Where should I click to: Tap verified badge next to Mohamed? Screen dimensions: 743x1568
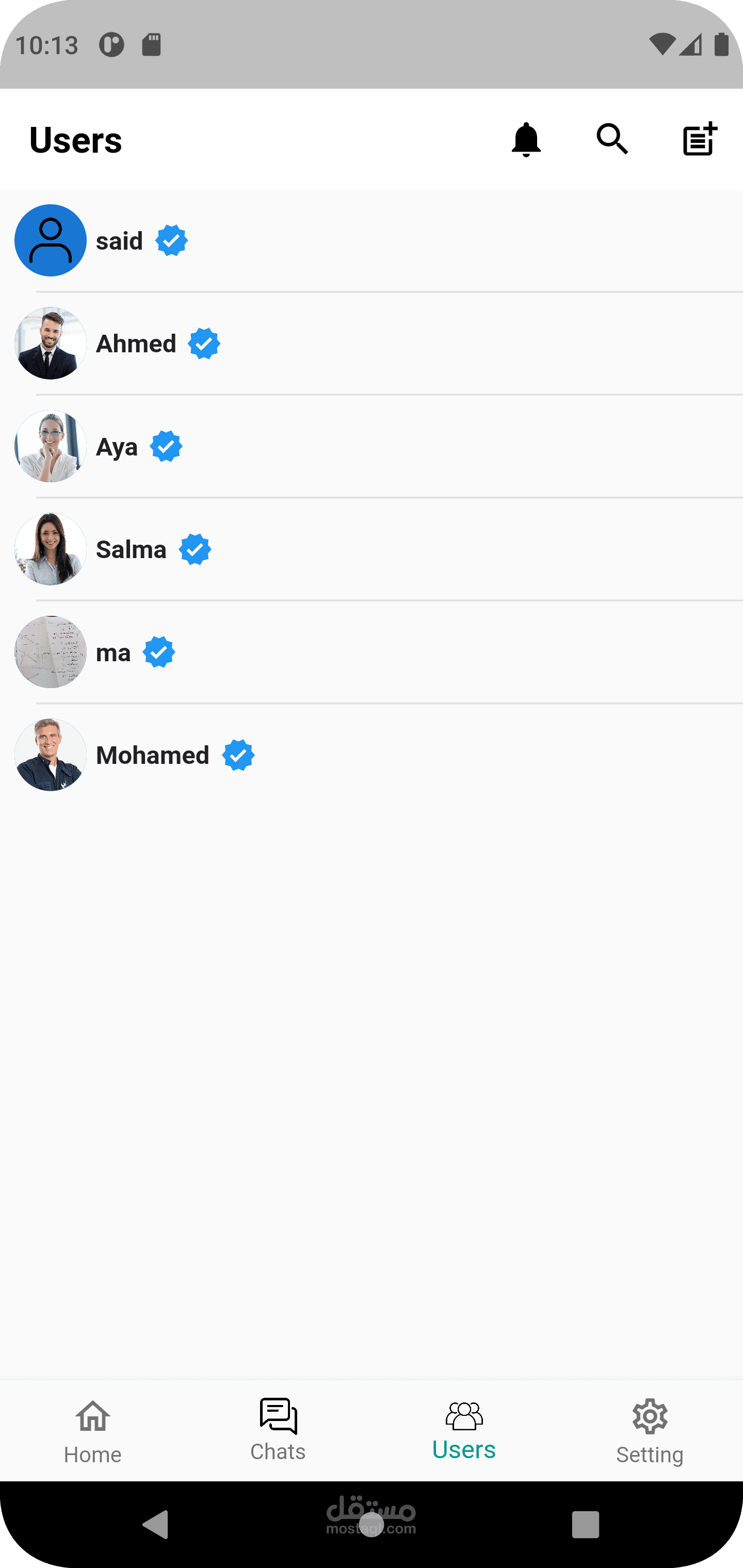click(x=238, y=756)
